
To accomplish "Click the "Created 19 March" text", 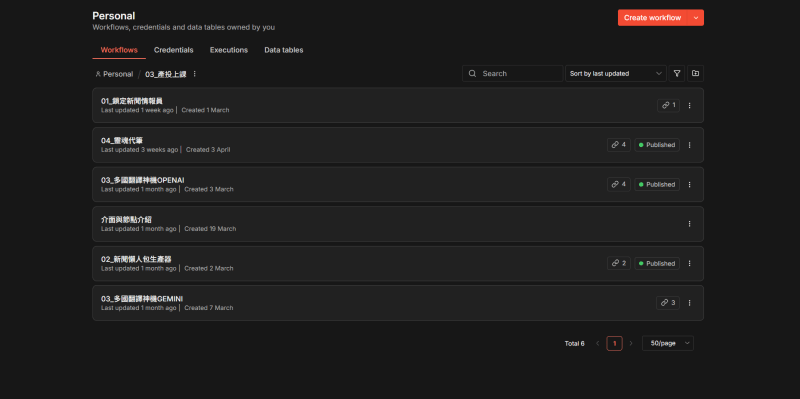I will pyautogui.click(x=210, y=229).
